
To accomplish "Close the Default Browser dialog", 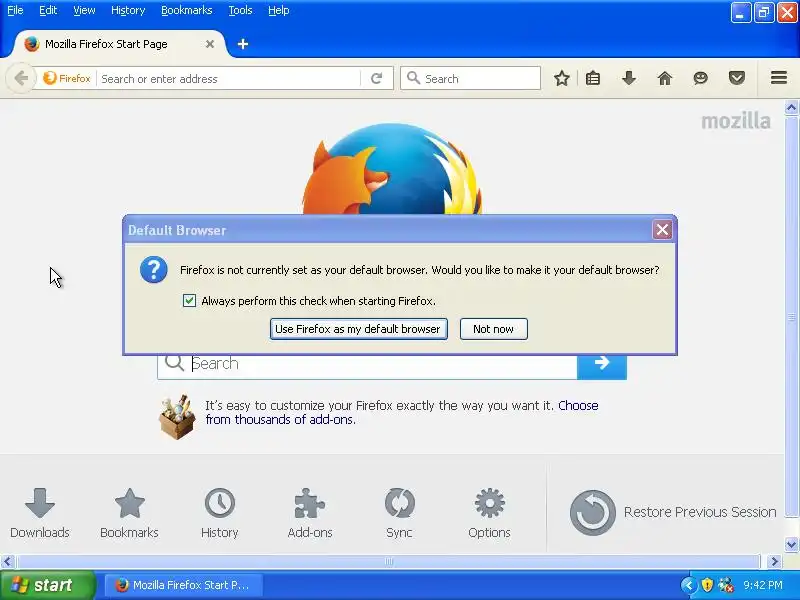I will click(x=663, y=230).
